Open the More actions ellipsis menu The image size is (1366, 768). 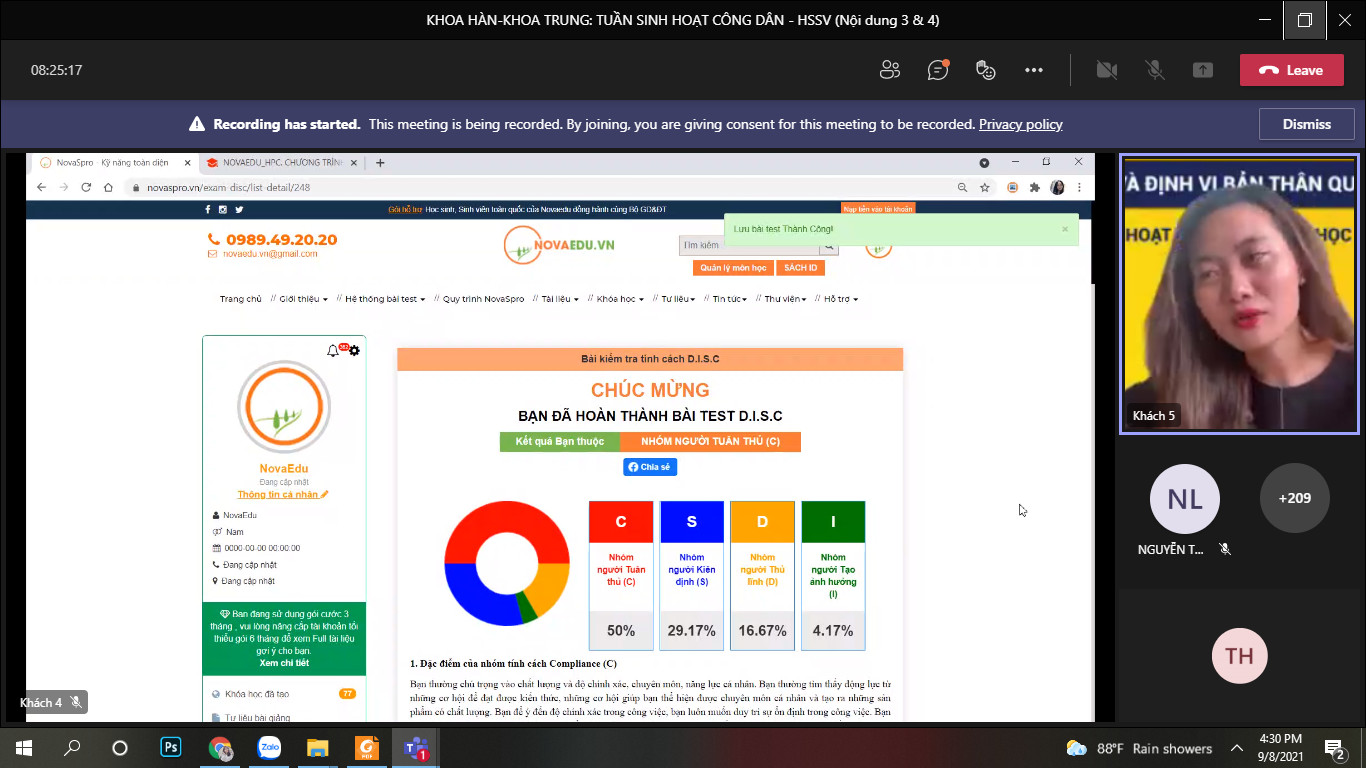(1034, 70)
